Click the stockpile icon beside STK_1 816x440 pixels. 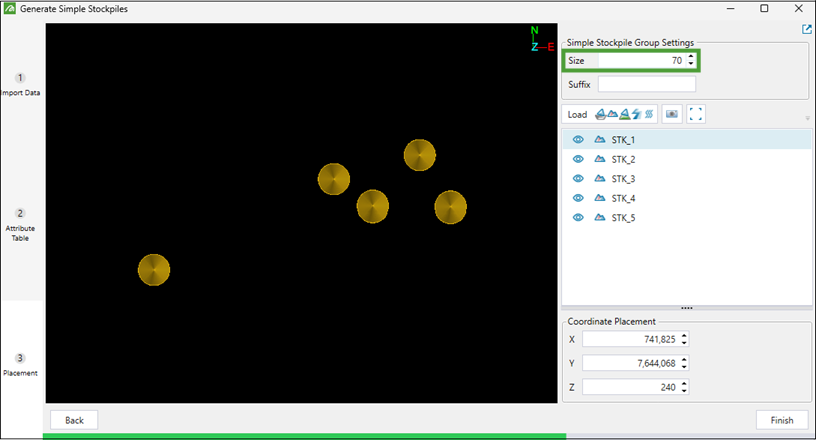(600, 140)
